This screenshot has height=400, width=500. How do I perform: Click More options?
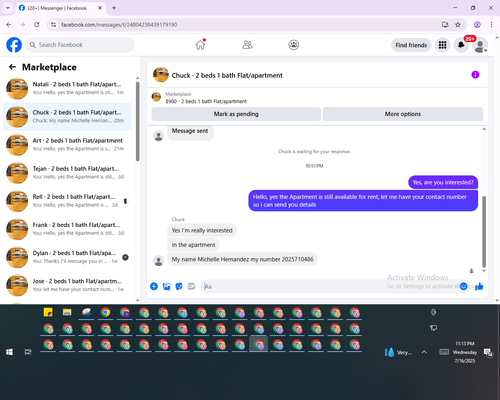point(403,114)
